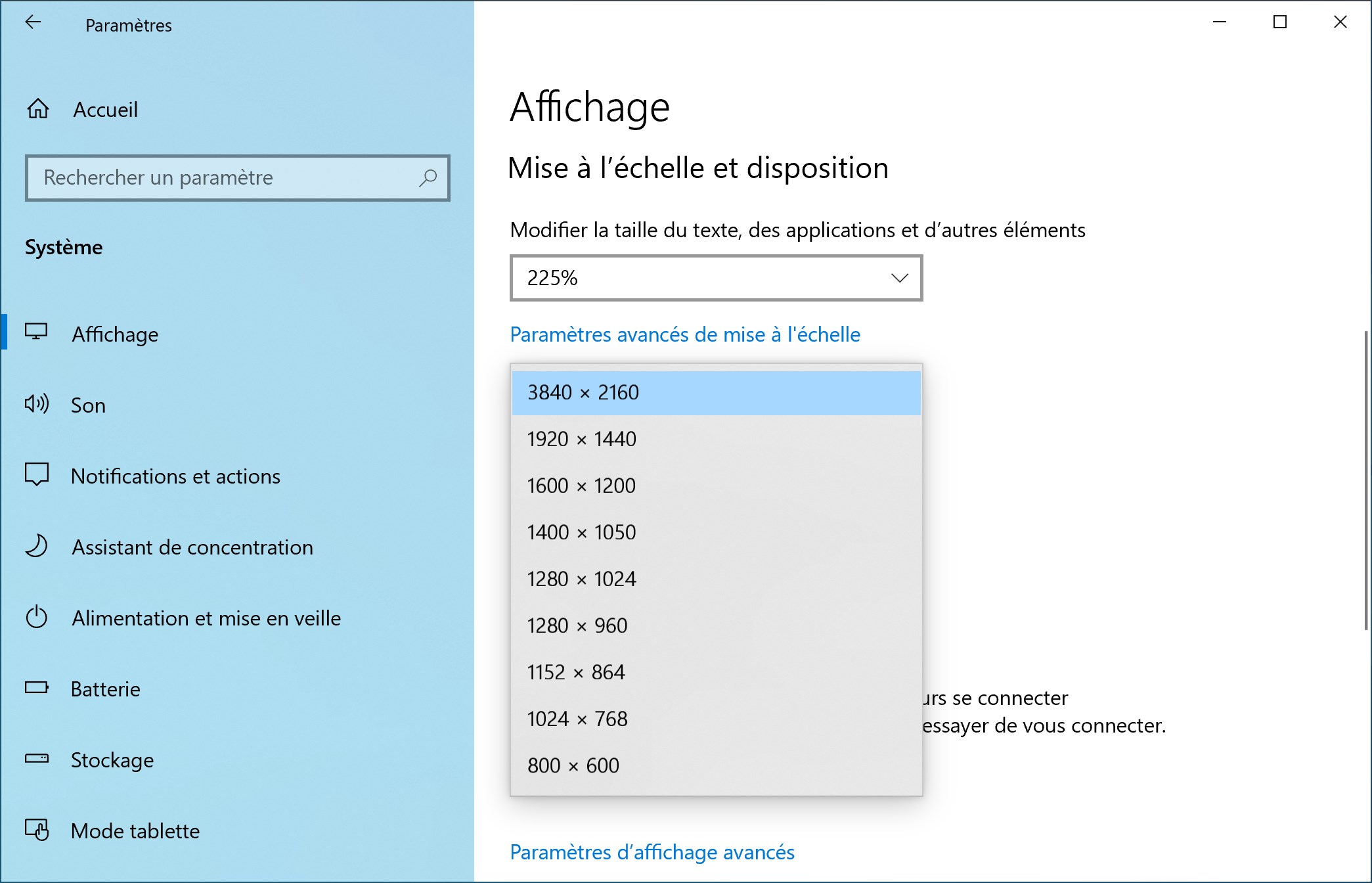The image size is (1372, 883).
Task: Open Son via its speaker icon
Action: pos(37,403)
